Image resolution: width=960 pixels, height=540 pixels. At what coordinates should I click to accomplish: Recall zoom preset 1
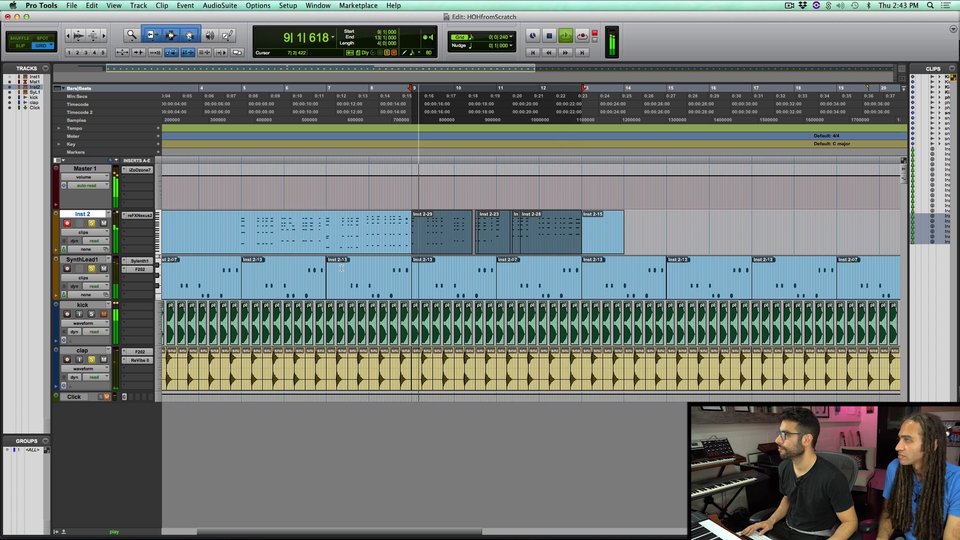coord(69,53)
